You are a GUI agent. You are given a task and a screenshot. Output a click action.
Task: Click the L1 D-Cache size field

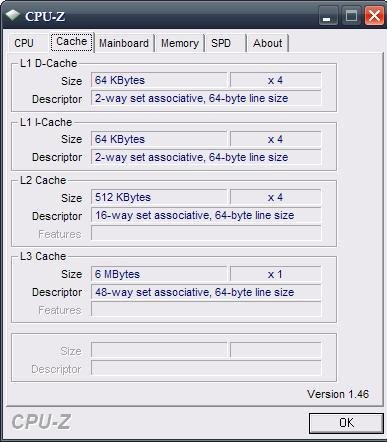(x=159, y=80)
